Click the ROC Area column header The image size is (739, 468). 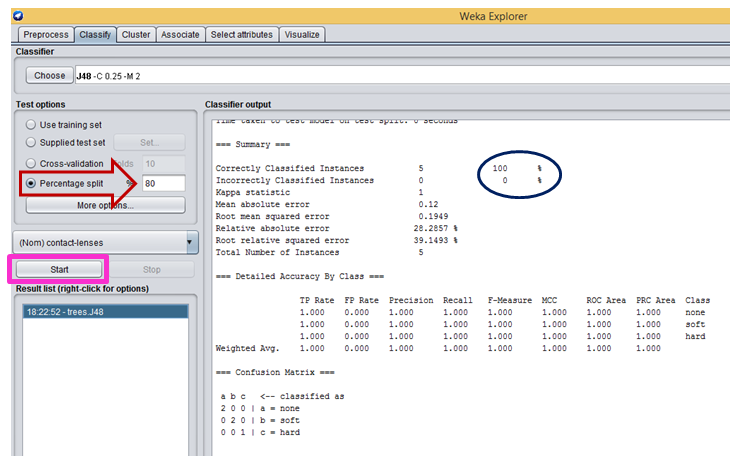click(x=606, y=300)
